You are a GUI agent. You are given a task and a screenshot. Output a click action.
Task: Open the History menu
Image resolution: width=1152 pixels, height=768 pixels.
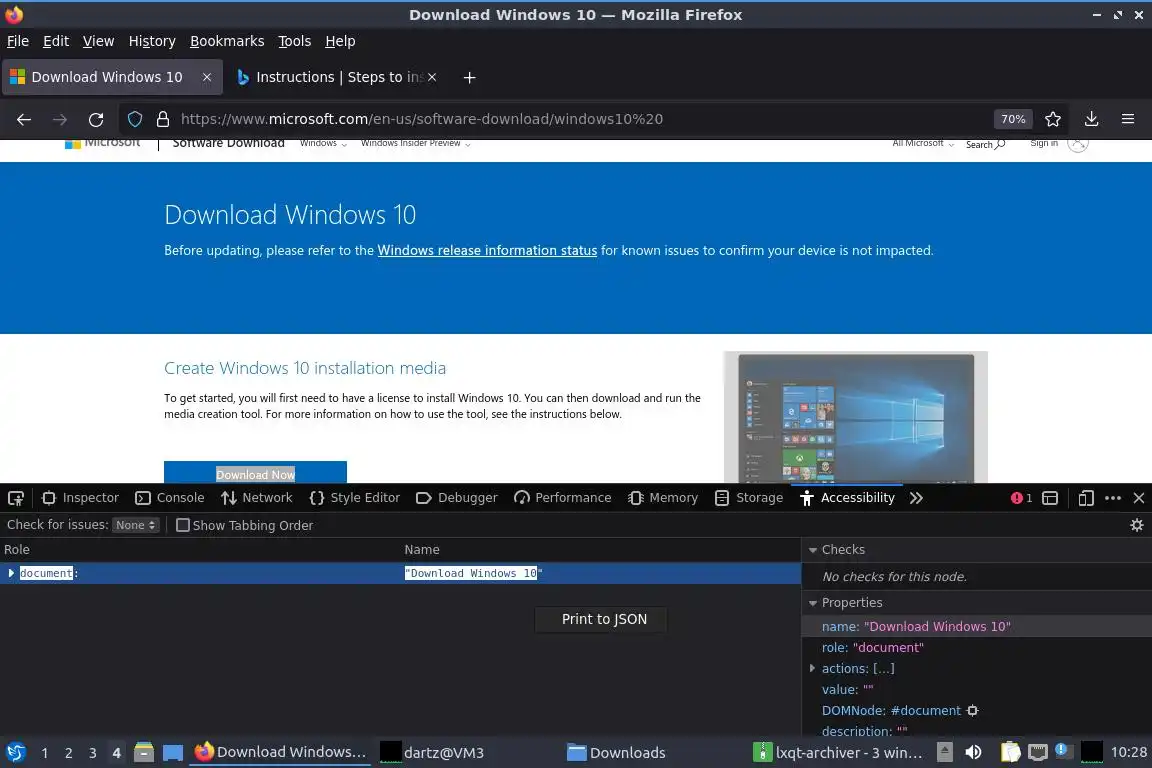point(152,41)
